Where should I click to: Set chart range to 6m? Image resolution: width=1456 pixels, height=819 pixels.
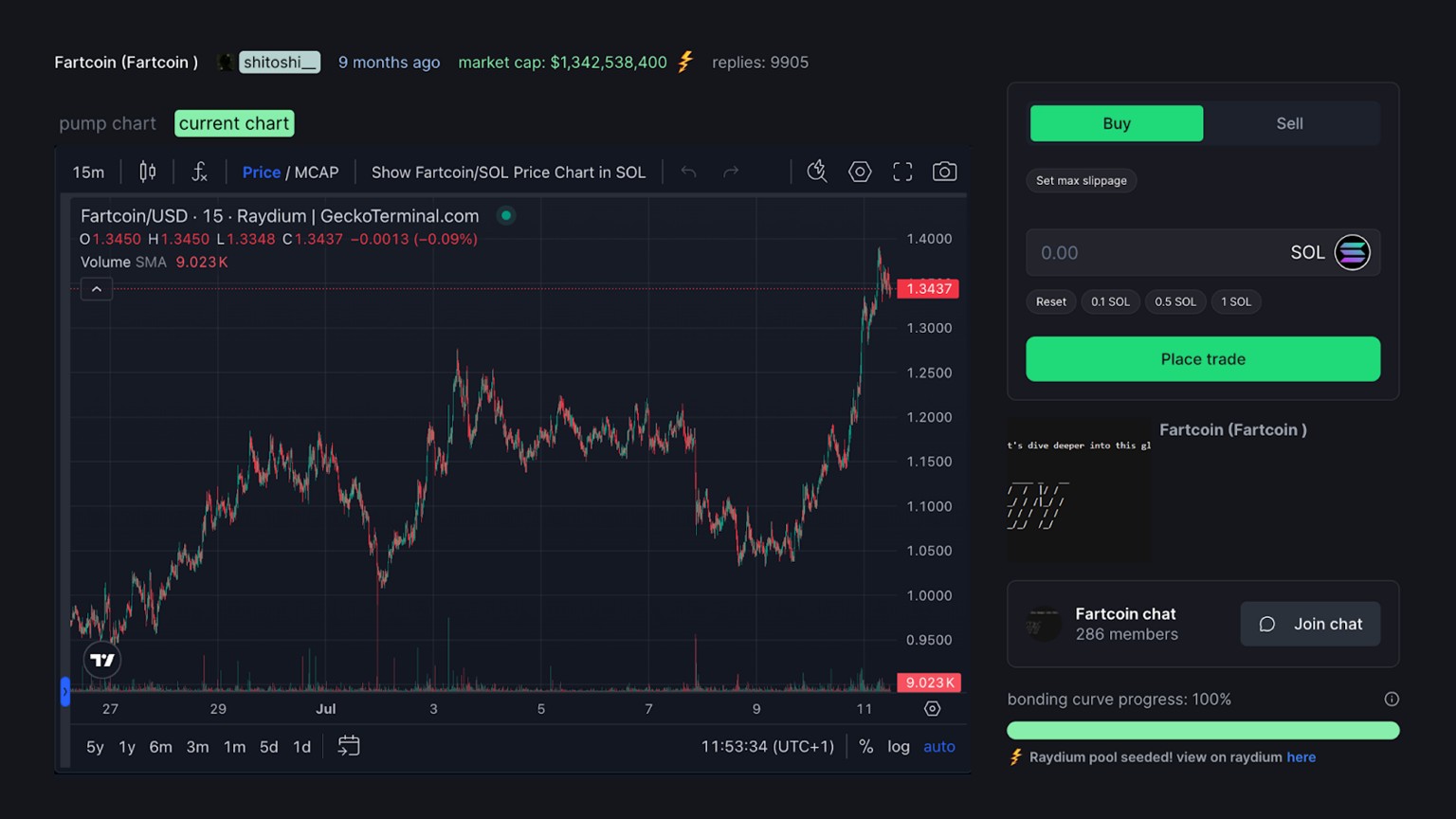[161, 747]
